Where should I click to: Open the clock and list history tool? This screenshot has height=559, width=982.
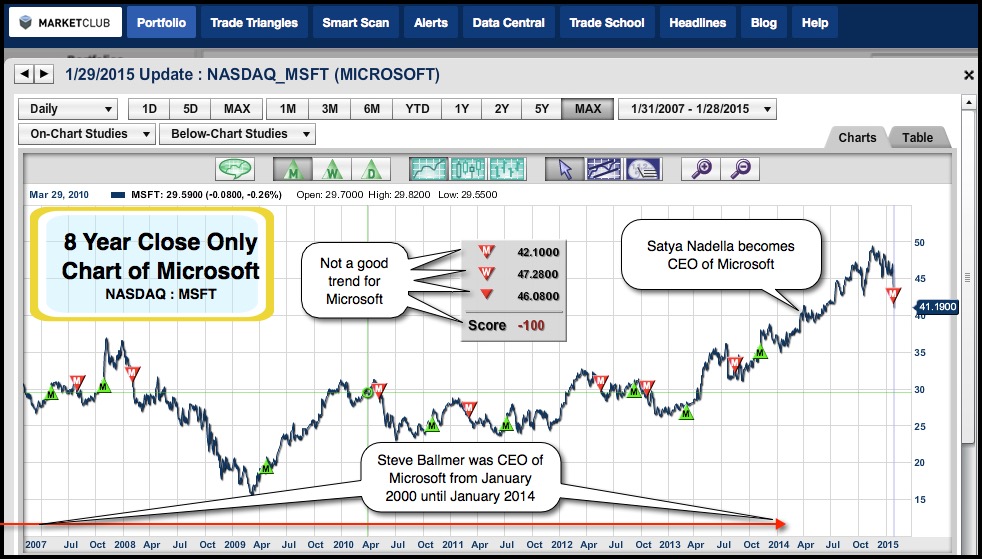coord(643,169)
